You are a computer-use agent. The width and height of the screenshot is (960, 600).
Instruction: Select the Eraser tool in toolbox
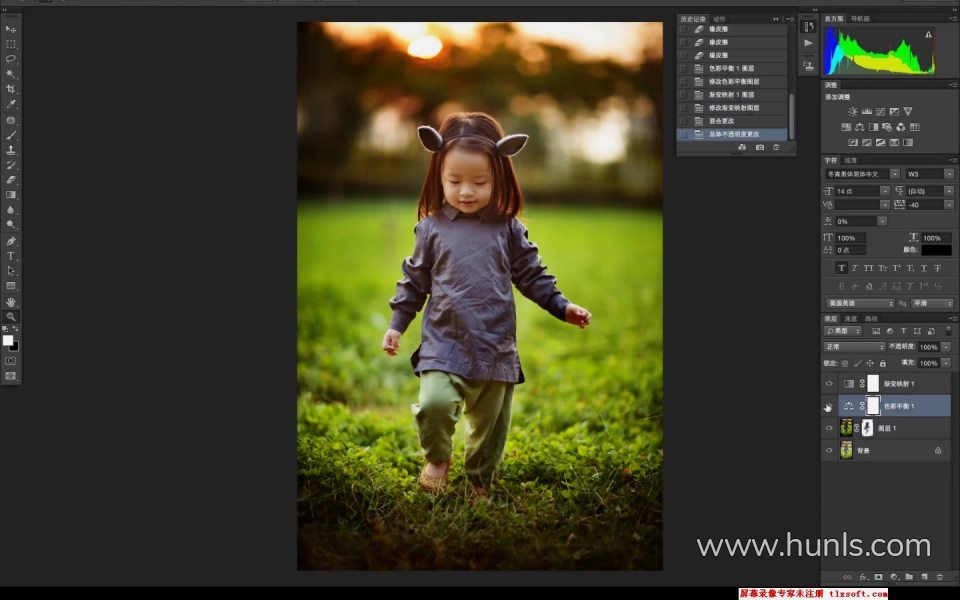10,180
